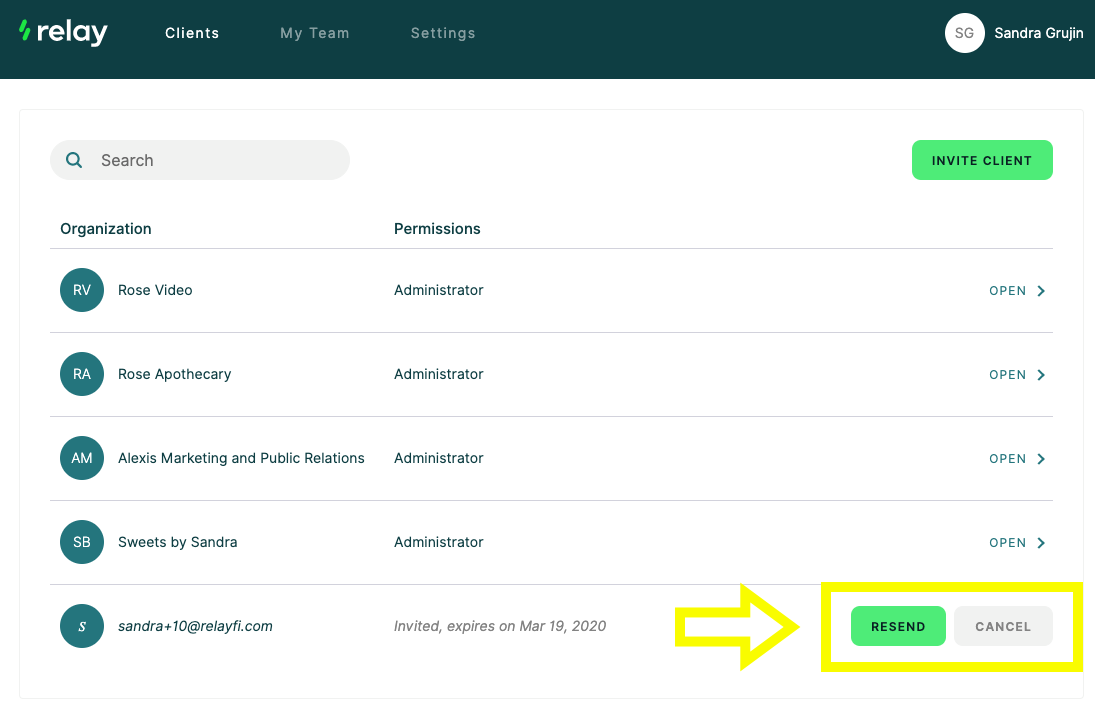Open the Rose Apothecary client

pyautogui.click(x=1007, y=375)
